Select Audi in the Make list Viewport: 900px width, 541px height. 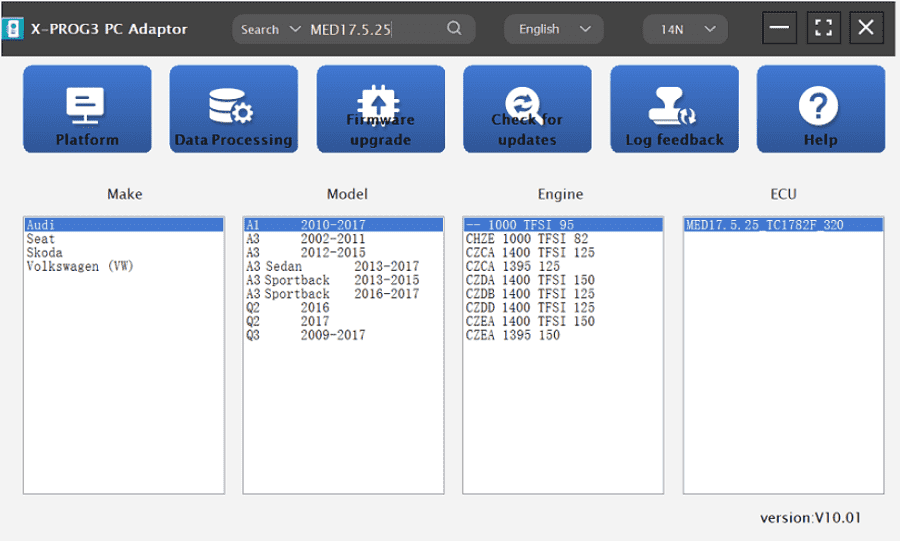coord(124,225)
